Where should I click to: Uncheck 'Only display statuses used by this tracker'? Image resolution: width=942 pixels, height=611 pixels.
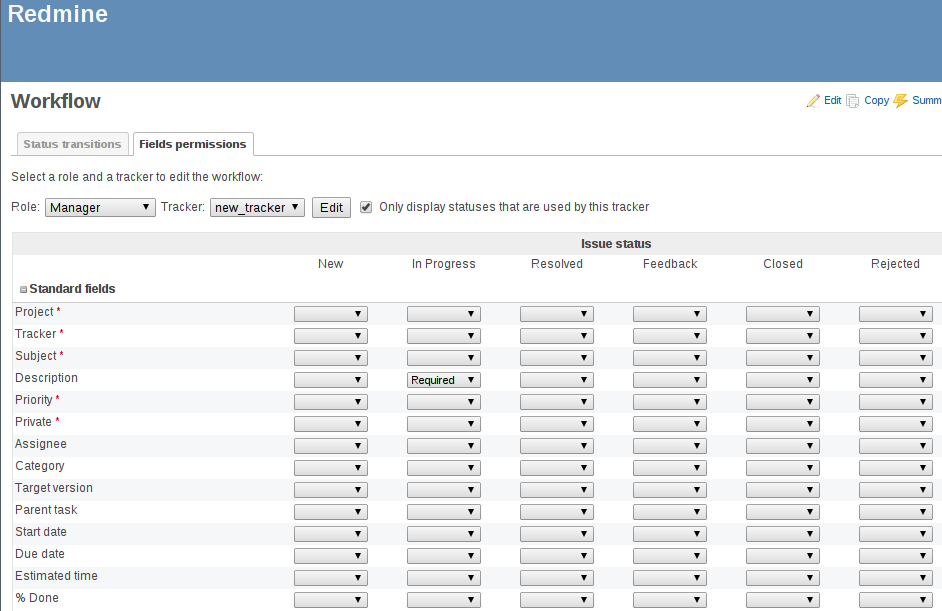pyautogui.click(x=366, y=207)
